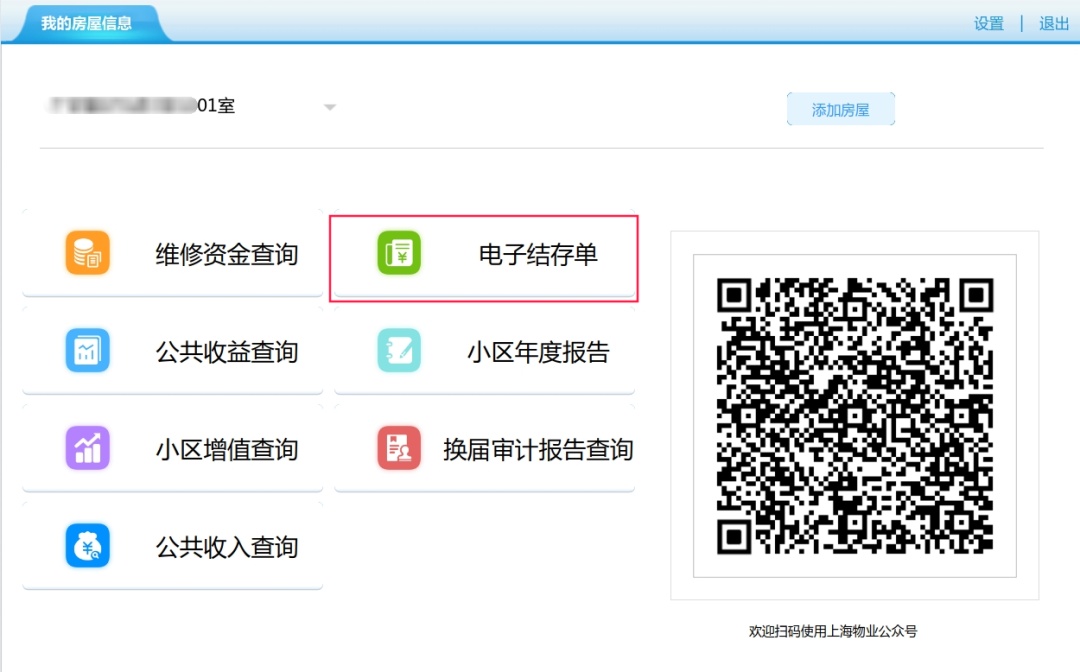Viewport: 1080px width, 672px height.
Task: Click the green ¥ receipt icon for 电子结存单
Action: [x=399, y=253]
